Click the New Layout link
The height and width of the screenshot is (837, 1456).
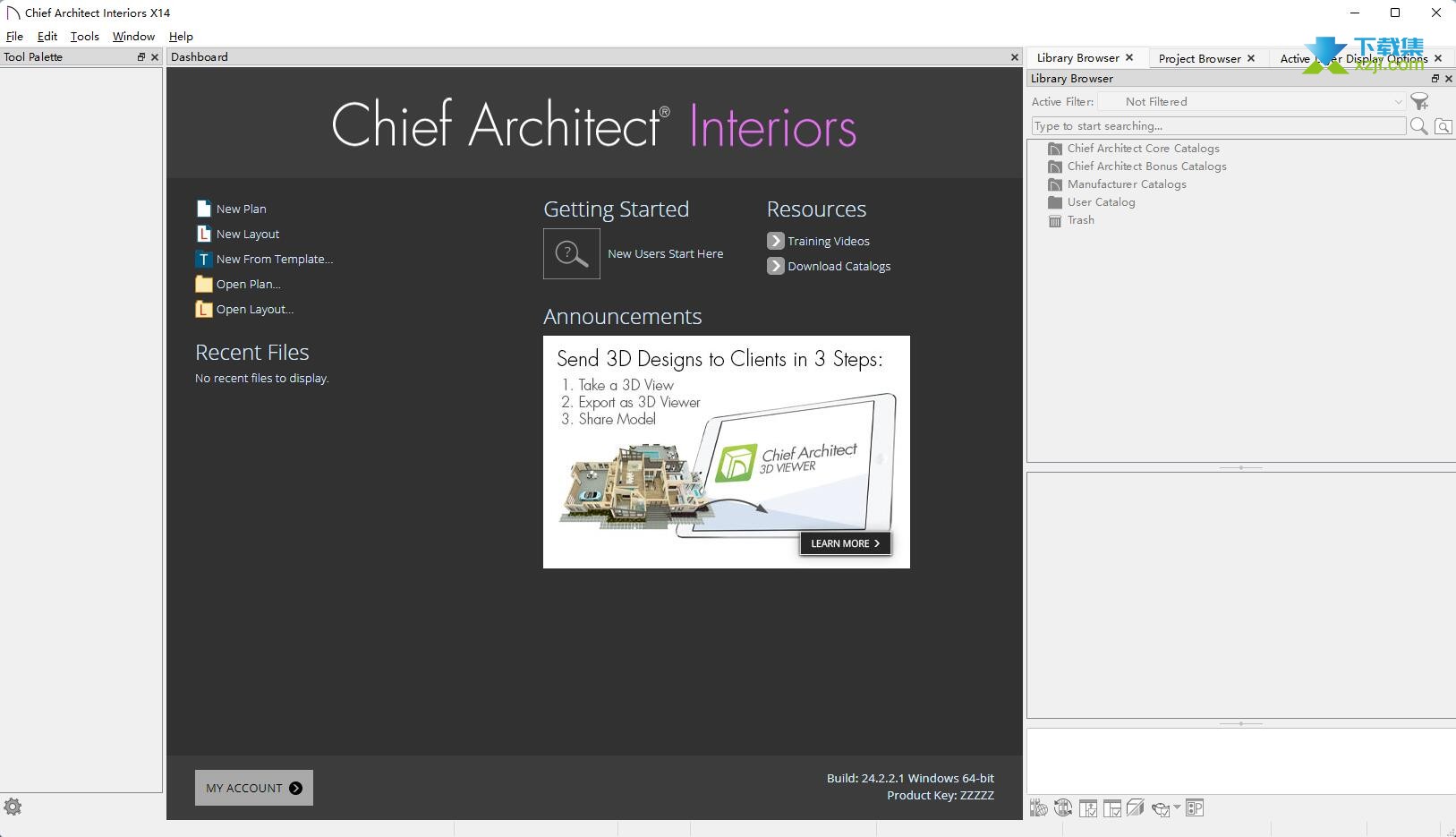[x=248, y=234]
